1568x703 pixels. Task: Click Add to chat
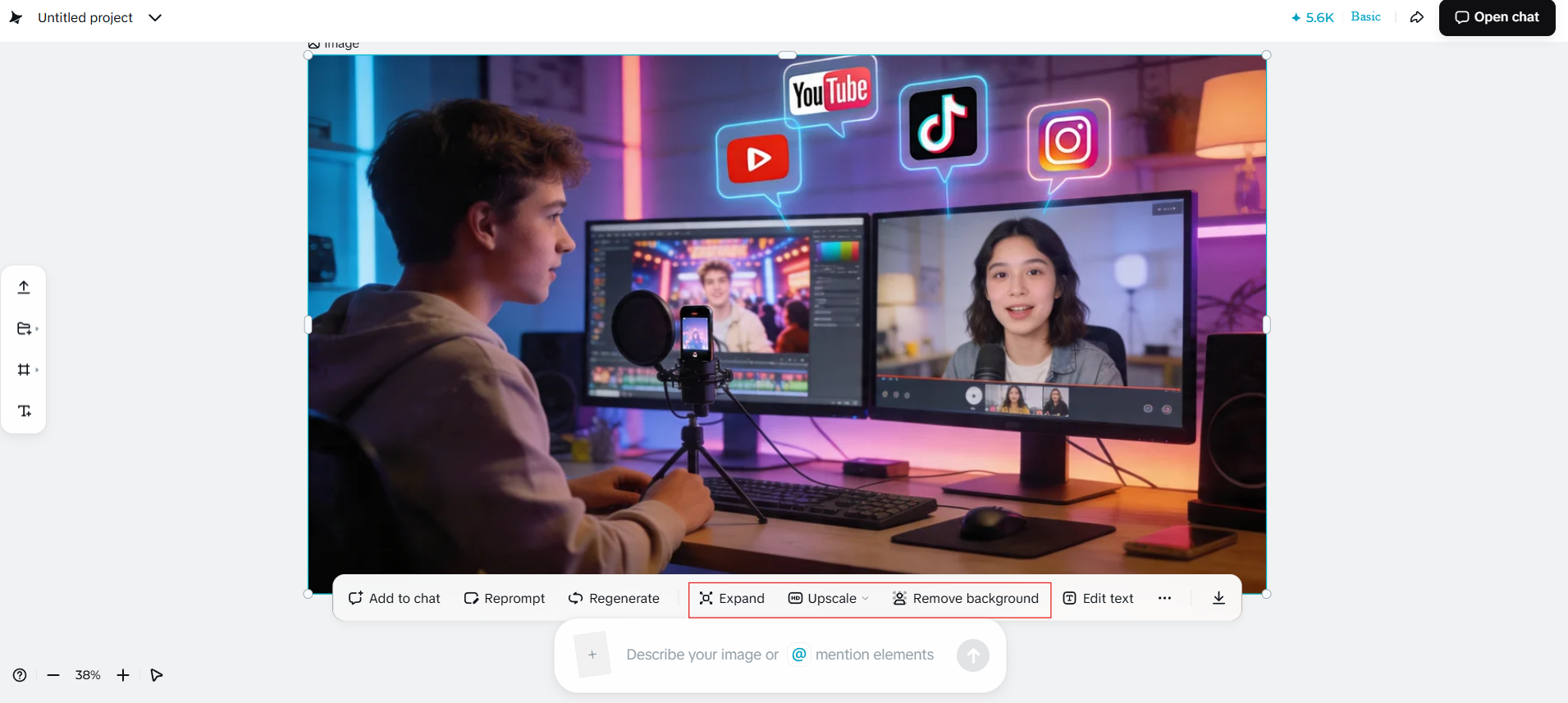395,598
